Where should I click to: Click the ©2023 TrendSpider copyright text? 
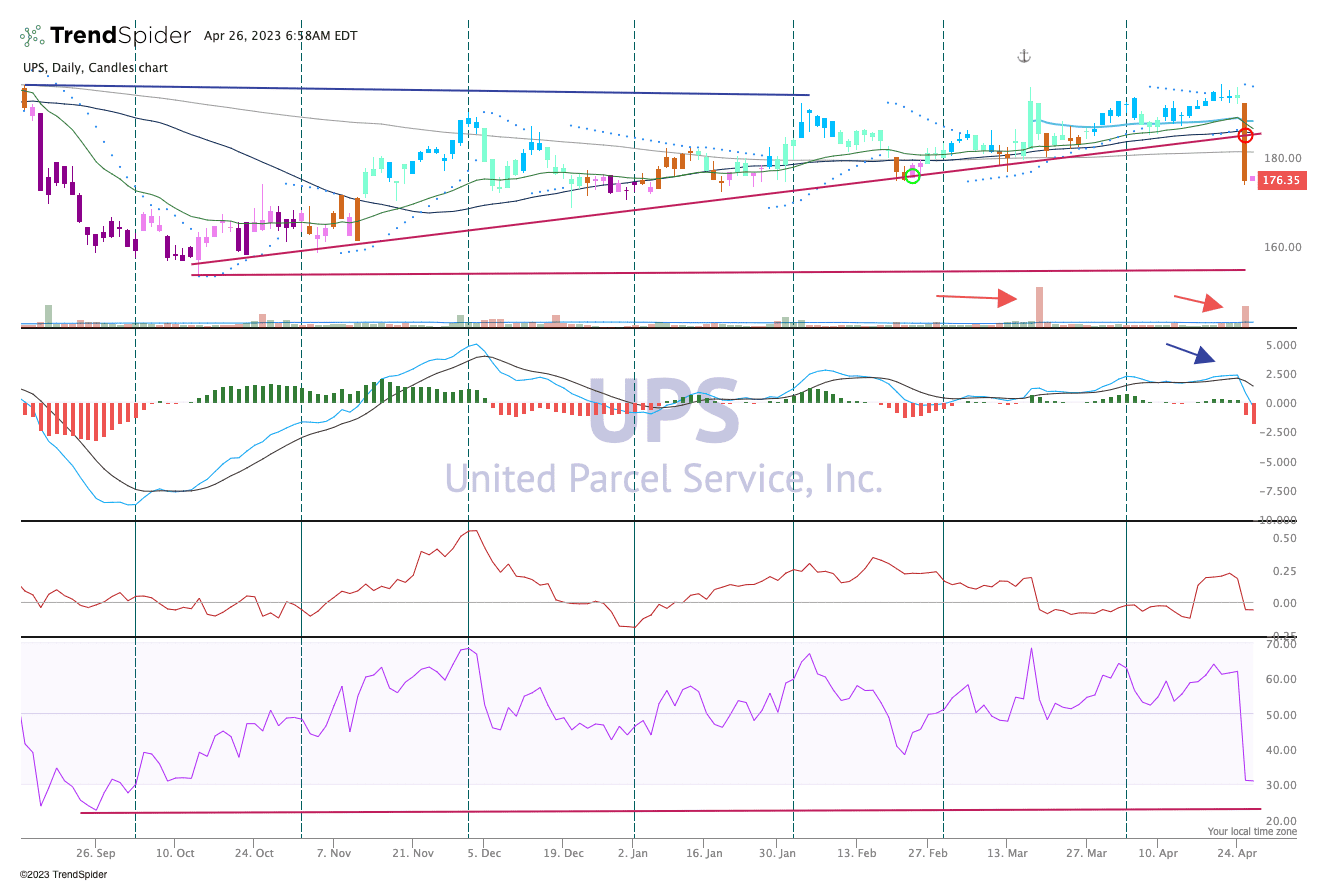(x=63, y=874)
